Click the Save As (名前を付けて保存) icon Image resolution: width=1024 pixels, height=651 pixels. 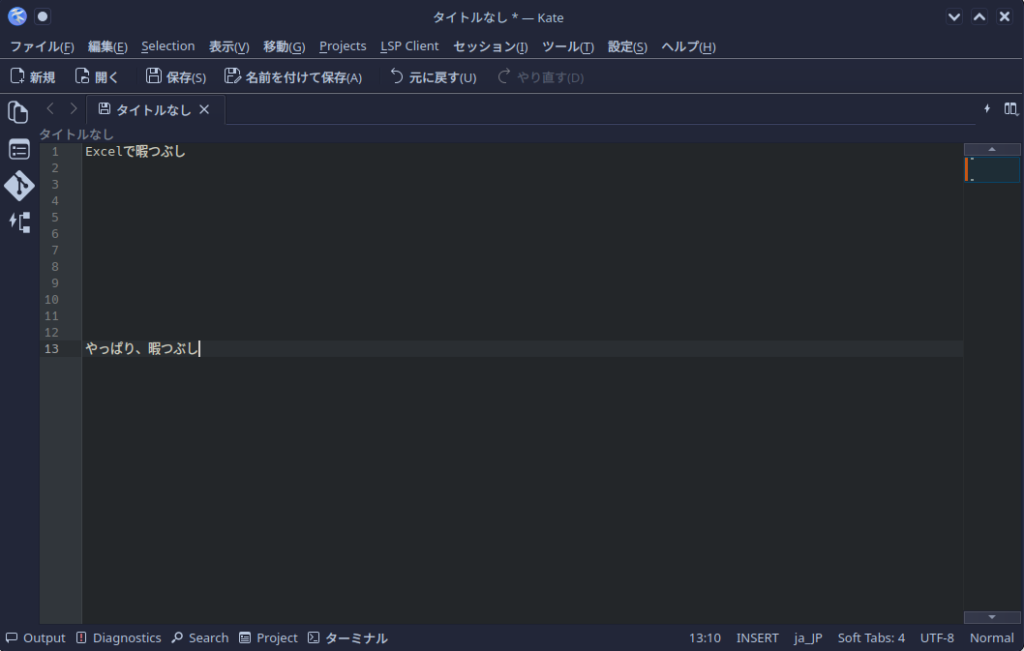(x=232, y=76)
